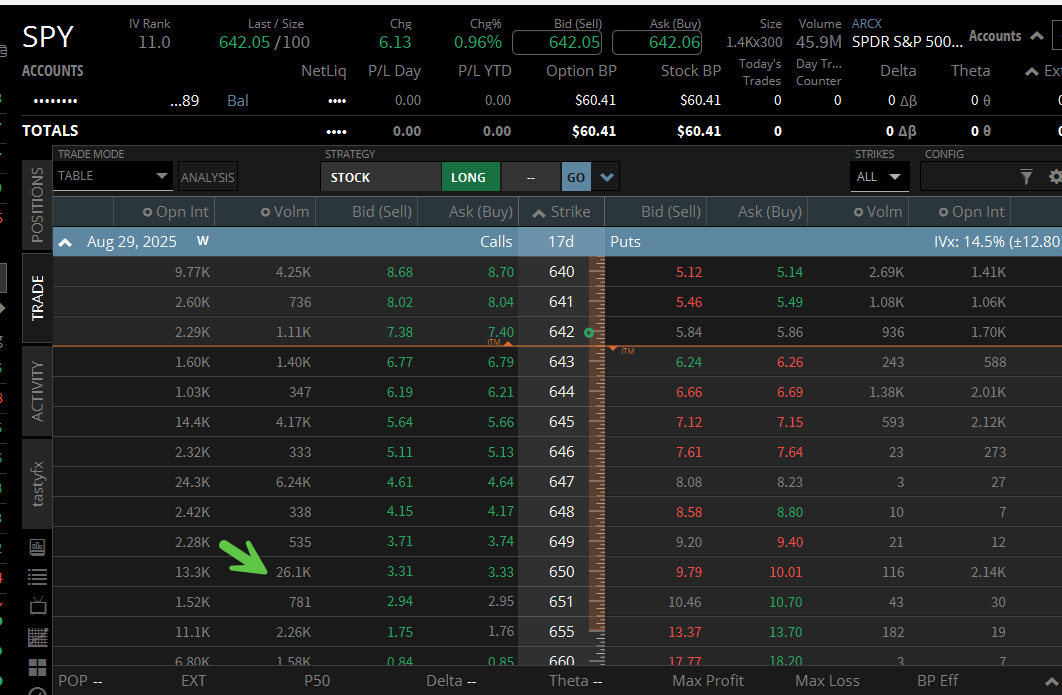Image resolution: width=1062 pixels, height=695 pixels.
Task: Switch to the ACTIVITY tab
Action: (x=37, y=390)
